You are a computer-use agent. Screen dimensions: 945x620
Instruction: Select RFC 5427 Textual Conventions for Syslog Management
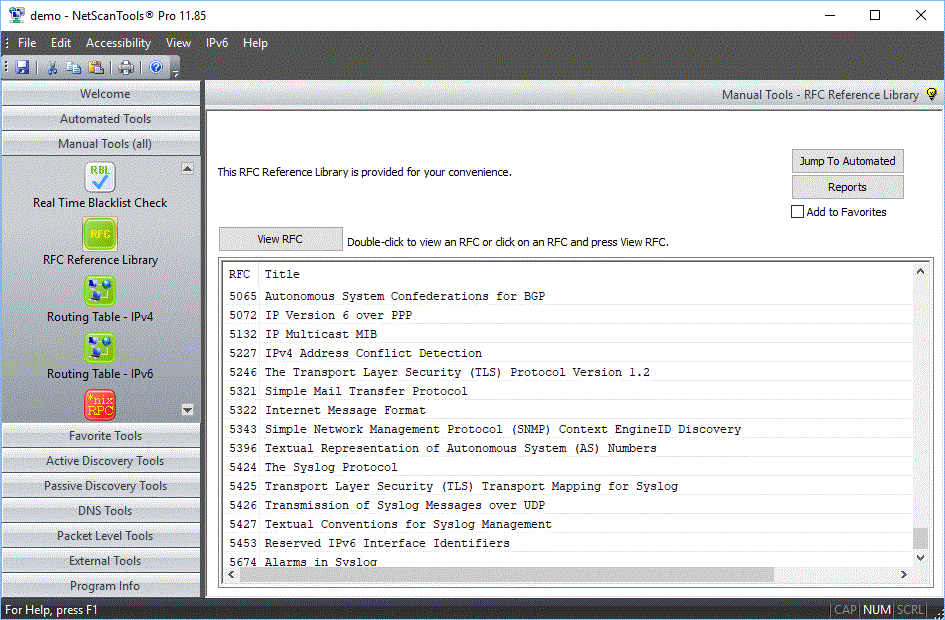coord(568,524)
